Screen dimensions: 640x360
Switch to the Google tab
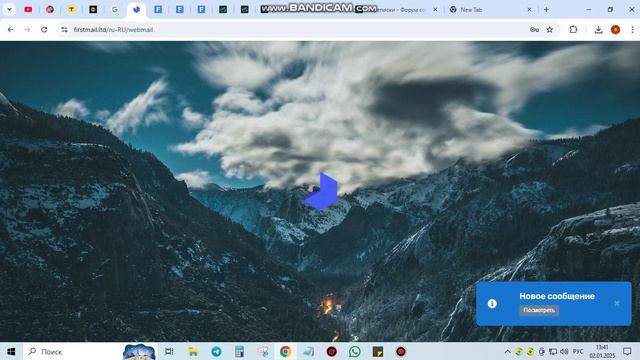[x=115, y=9]
